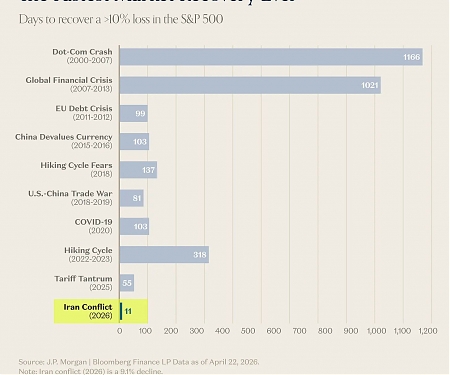Click the COVID-19 bar

(134, 227)
